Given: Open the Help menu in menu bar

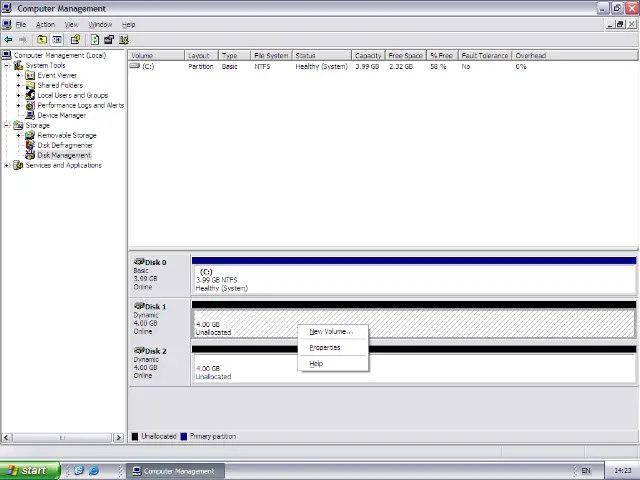Looking at the screenshot, I should 129,24.
